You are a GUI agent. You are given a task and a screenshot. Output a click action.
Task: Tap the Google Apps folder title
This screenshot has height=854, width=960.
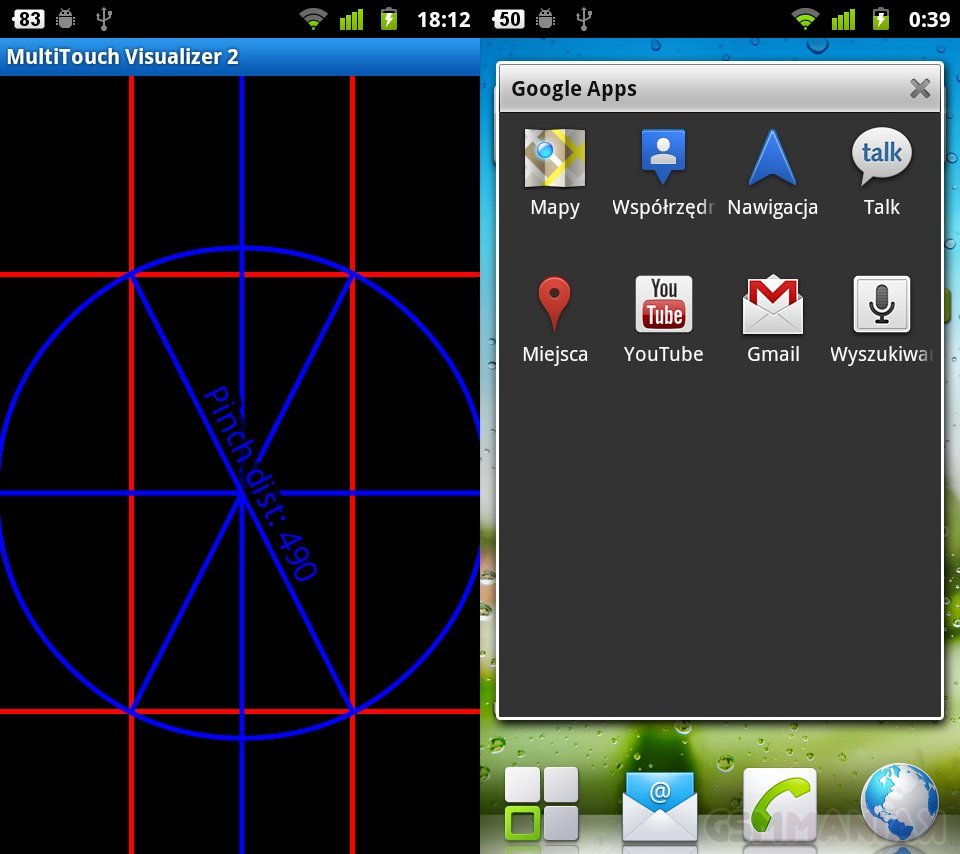click(x=574, y=89)
